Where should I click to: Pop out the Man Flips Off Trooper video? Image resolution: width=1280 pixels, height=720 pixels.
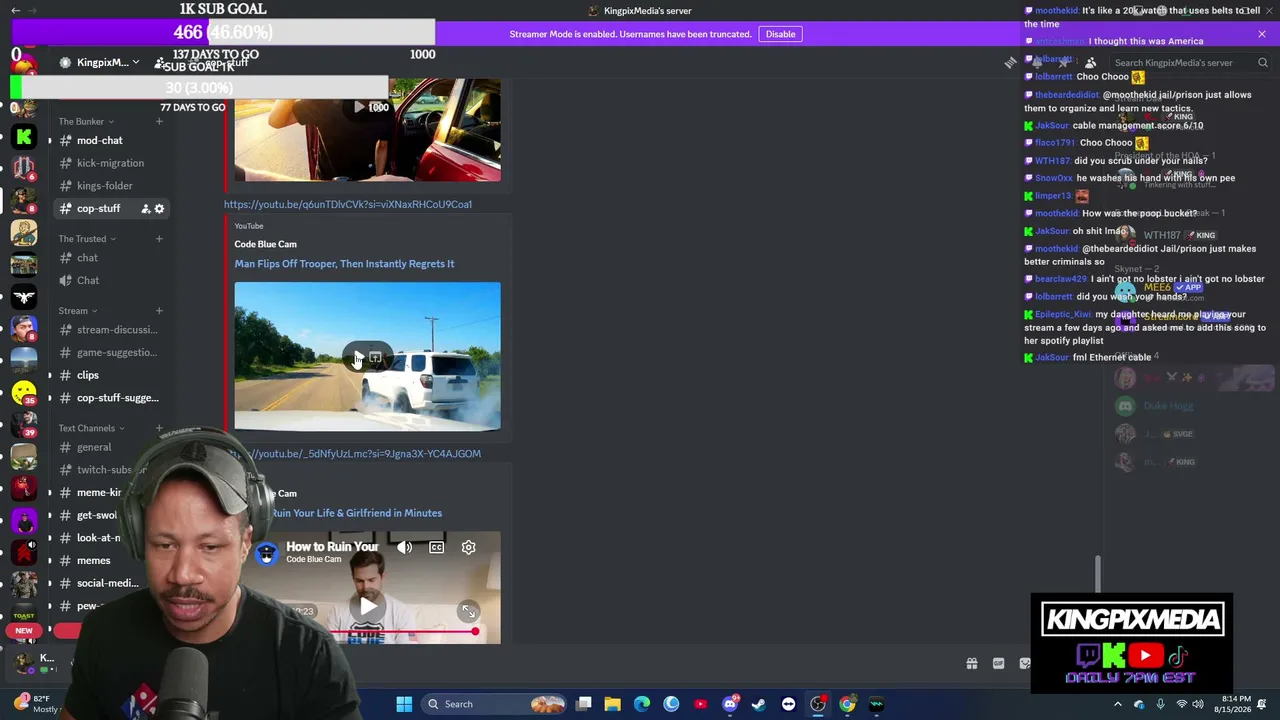375,357
